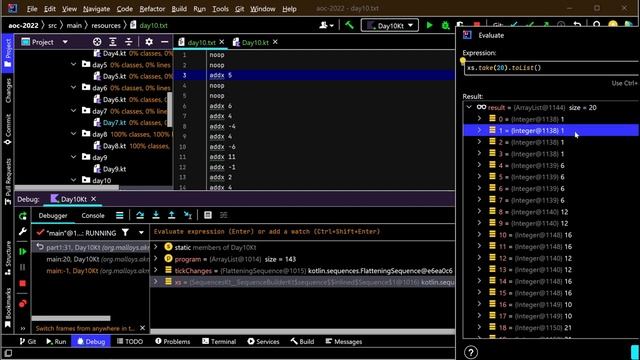Close Day10Kt debug session tab
Image resolution: width=640 pixels, height=360 pixels.
(93, 199)
